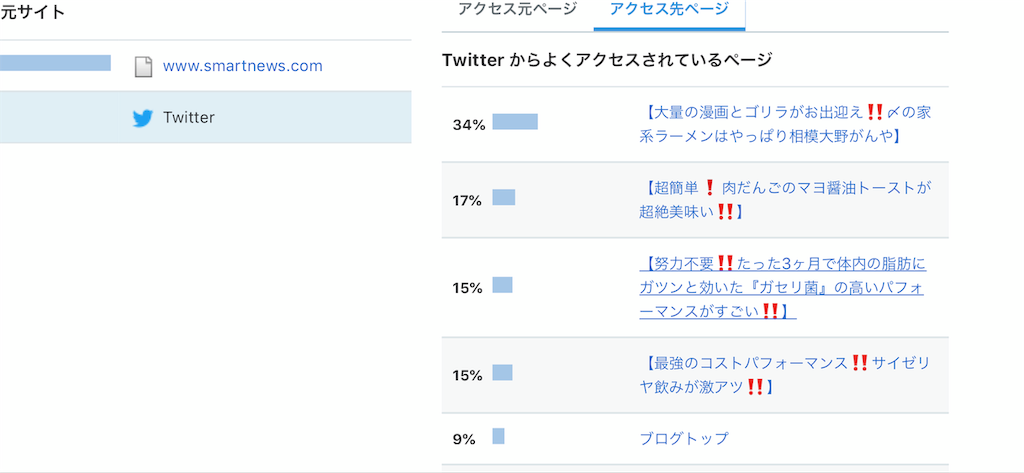Click the 元サイト heading
Viewport: 1024px width, 473px height.
click(x=33, y=12)
